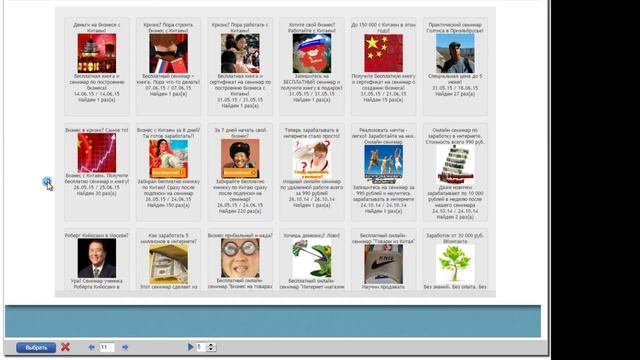The height and width of the screenshot is (360, 640).
Task: Select the handshake with Russian and Chinese flags
Action: (168, 53)
